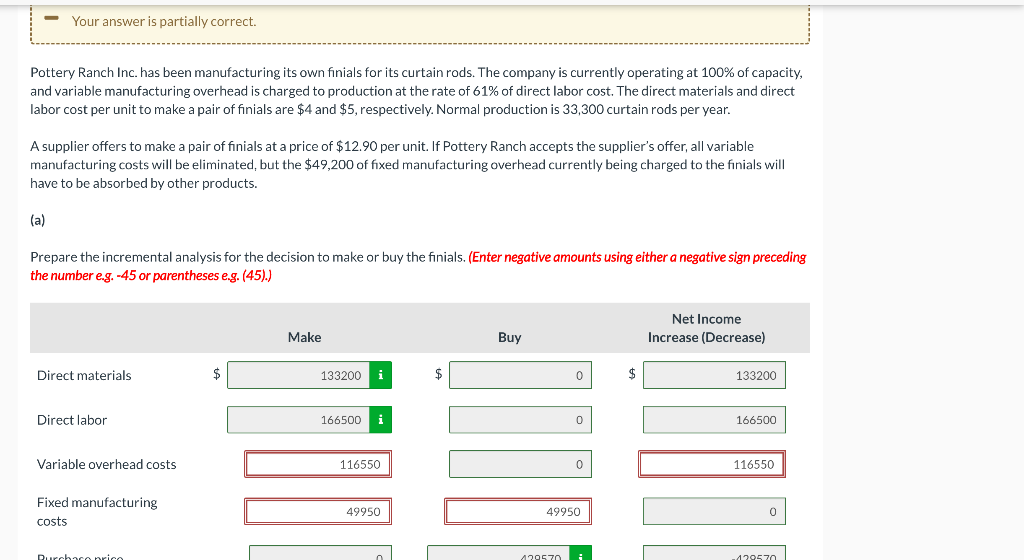This screenshot has height=560, width=1024.
Task: Click the 'Your answer is partially correct.' message
Action: click(x=164, y=22)
